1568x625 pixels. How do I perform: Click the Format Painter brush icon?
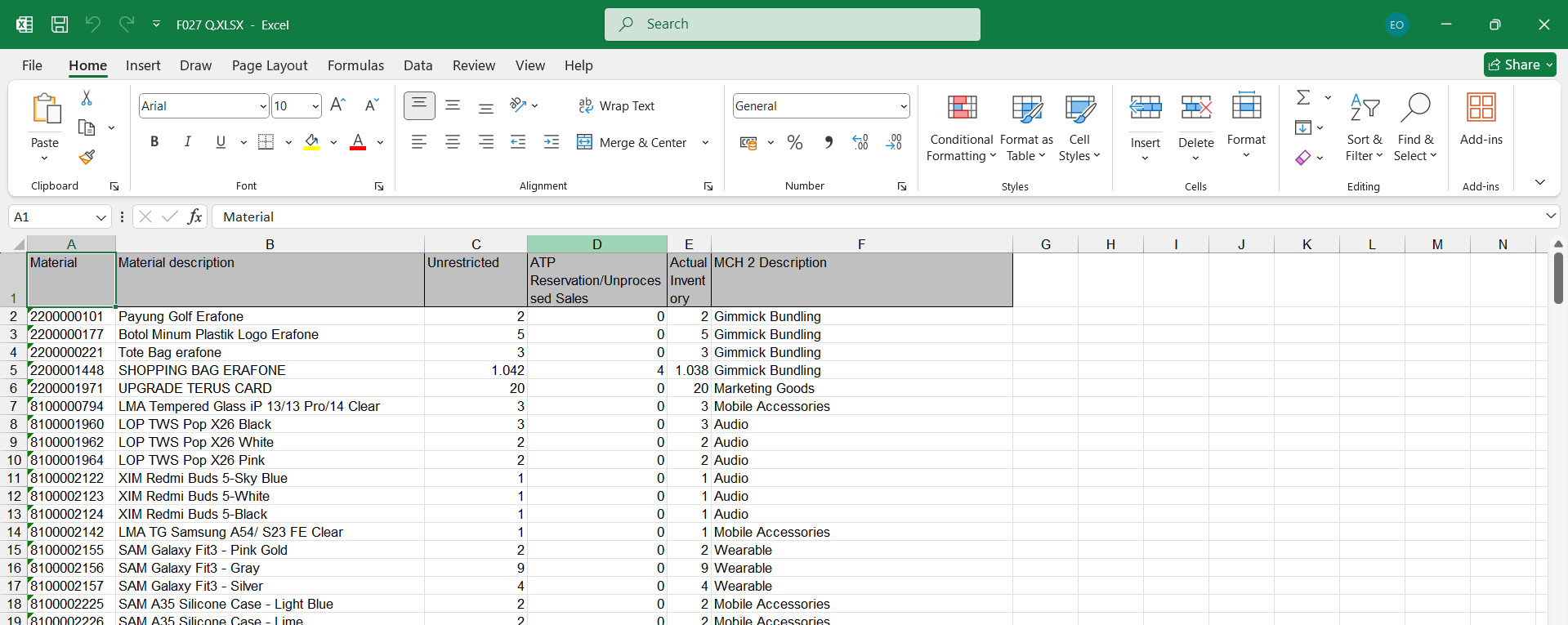click(x=87, y=157)
